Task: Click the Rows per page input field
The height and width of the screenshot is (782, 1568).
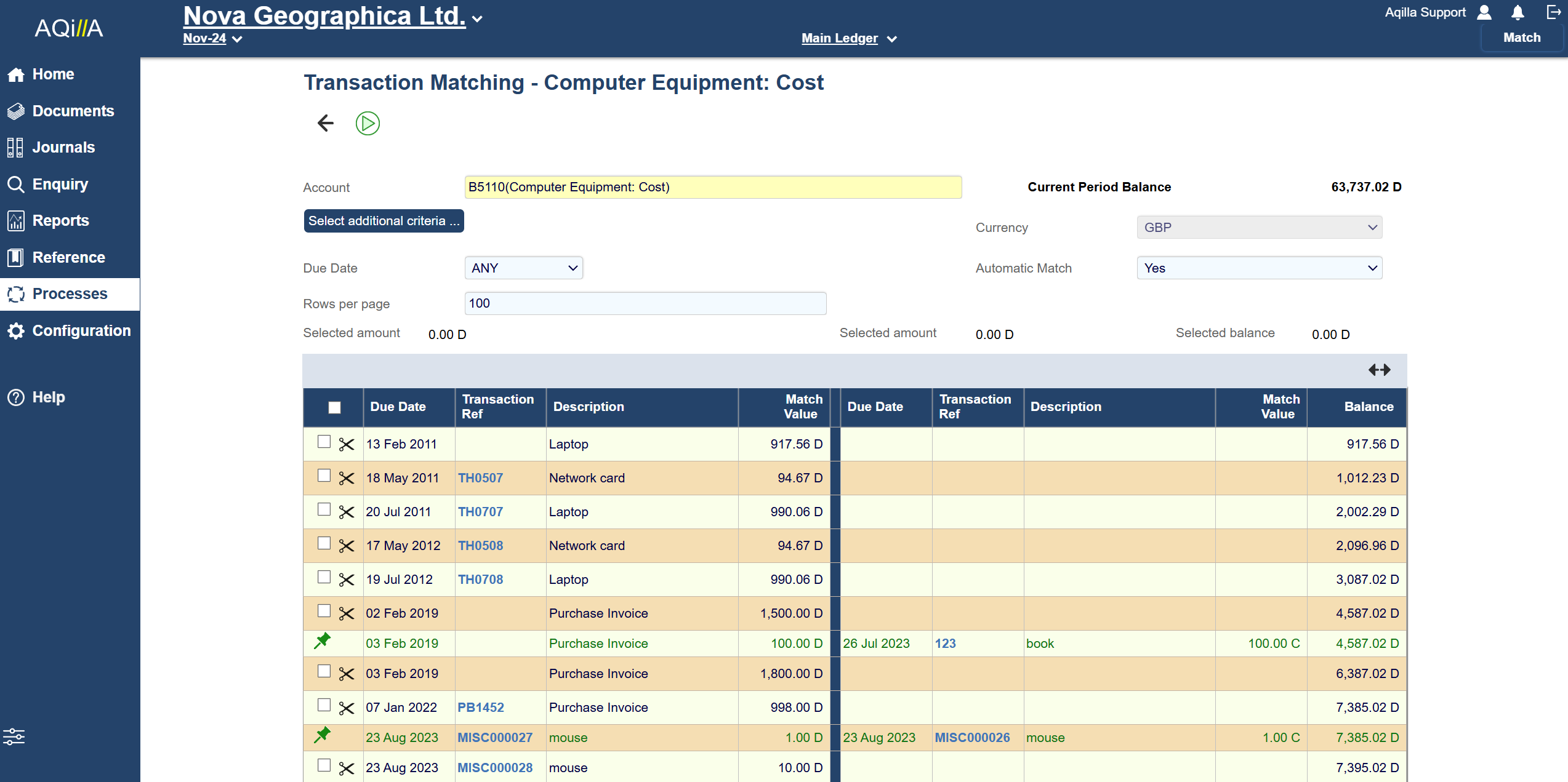Action: [x=645, y=303]
